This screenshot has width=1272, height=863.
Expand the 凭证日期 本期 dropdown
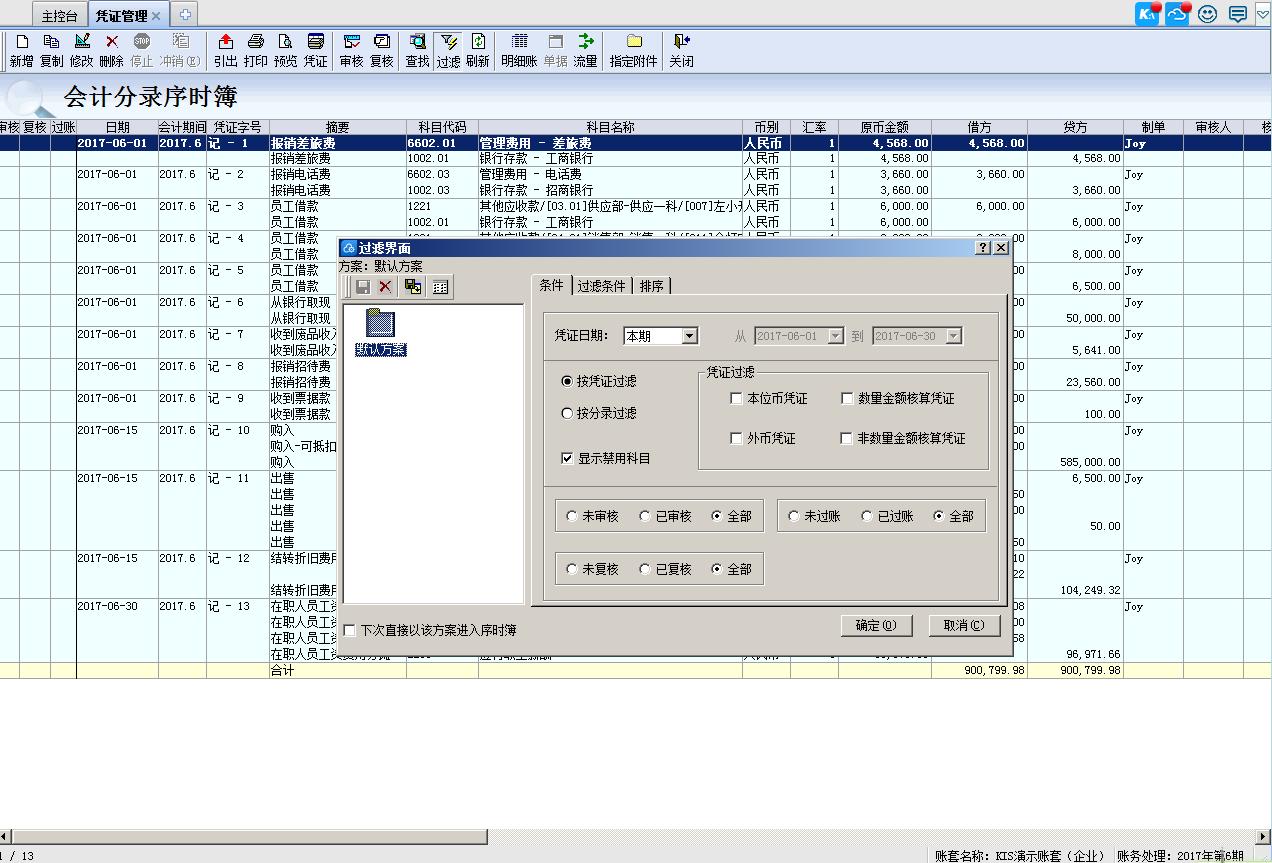(x=689, y=336)
